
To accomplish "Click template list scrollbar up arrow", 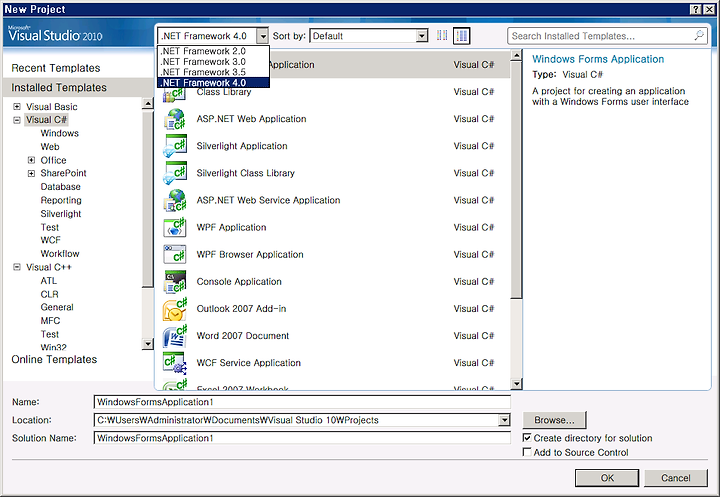I will click(517, 56).
